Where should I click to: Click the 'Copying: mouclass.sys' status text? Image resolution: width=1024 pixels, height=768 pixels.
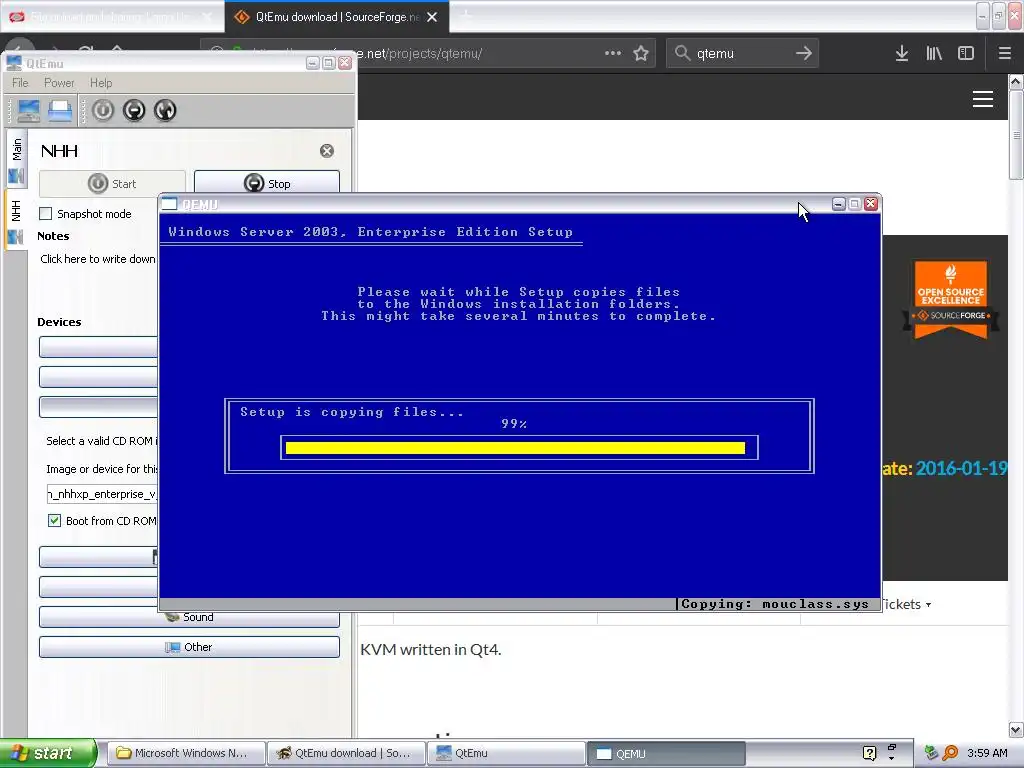pos(775,604)
